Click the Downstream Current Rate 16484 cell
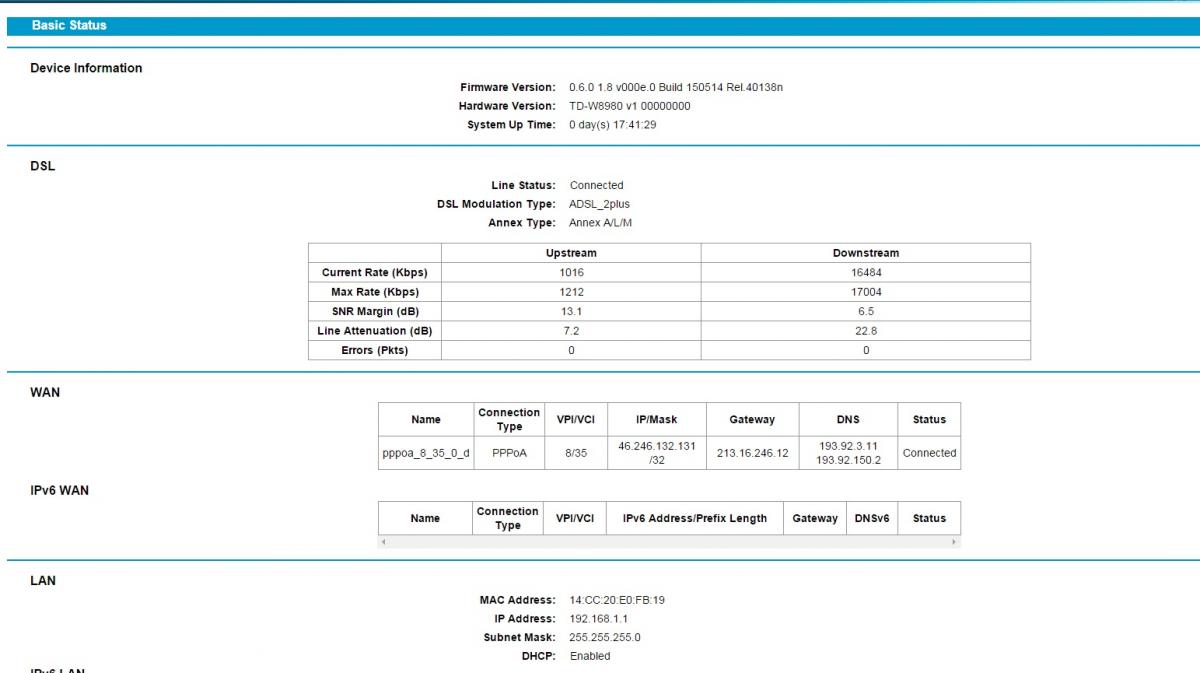Screen dimensions: 1200x673 865,272
